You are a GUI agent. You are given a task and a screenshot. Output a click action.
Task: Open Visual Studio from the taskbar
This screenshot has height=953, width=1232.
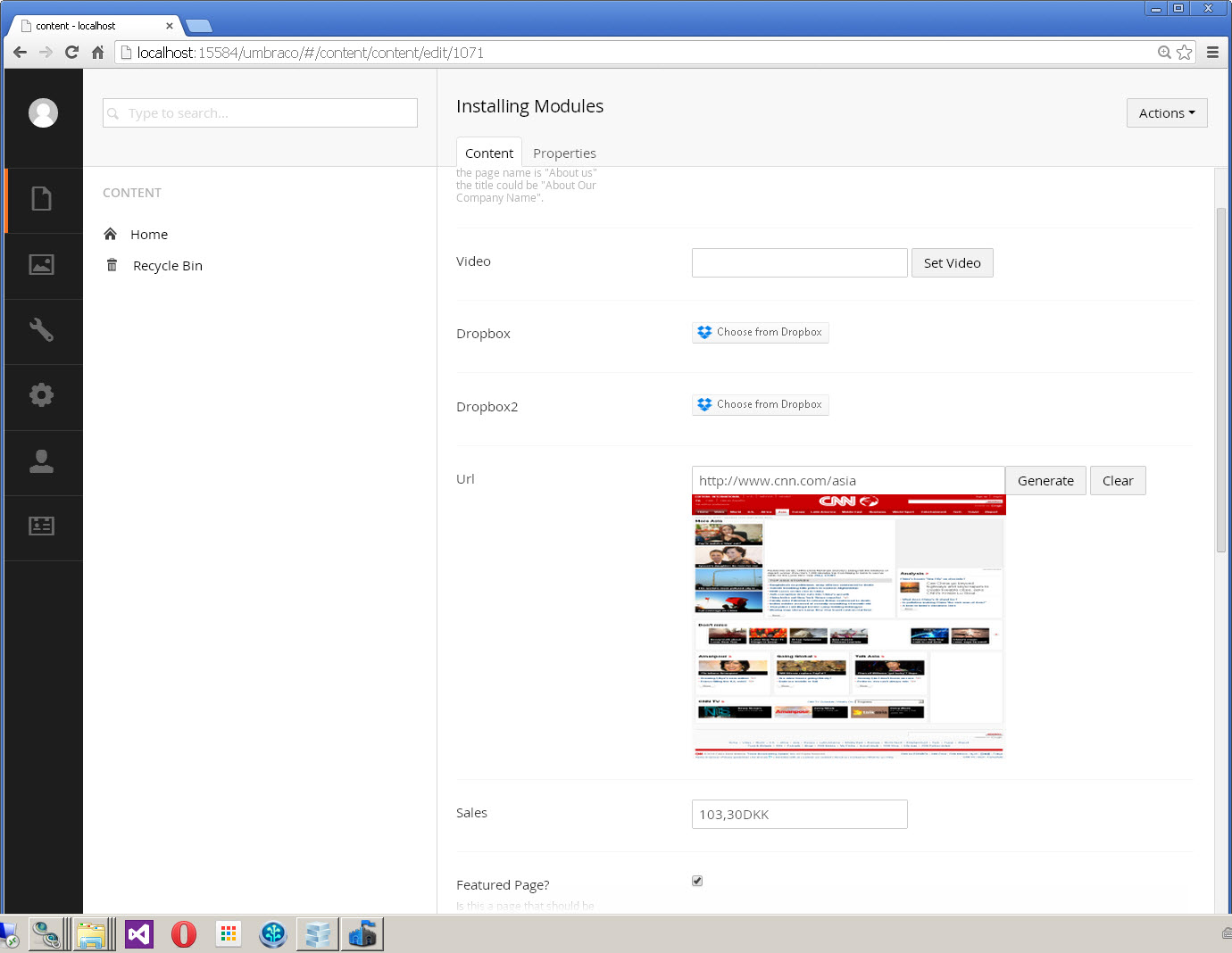(139, 934)
